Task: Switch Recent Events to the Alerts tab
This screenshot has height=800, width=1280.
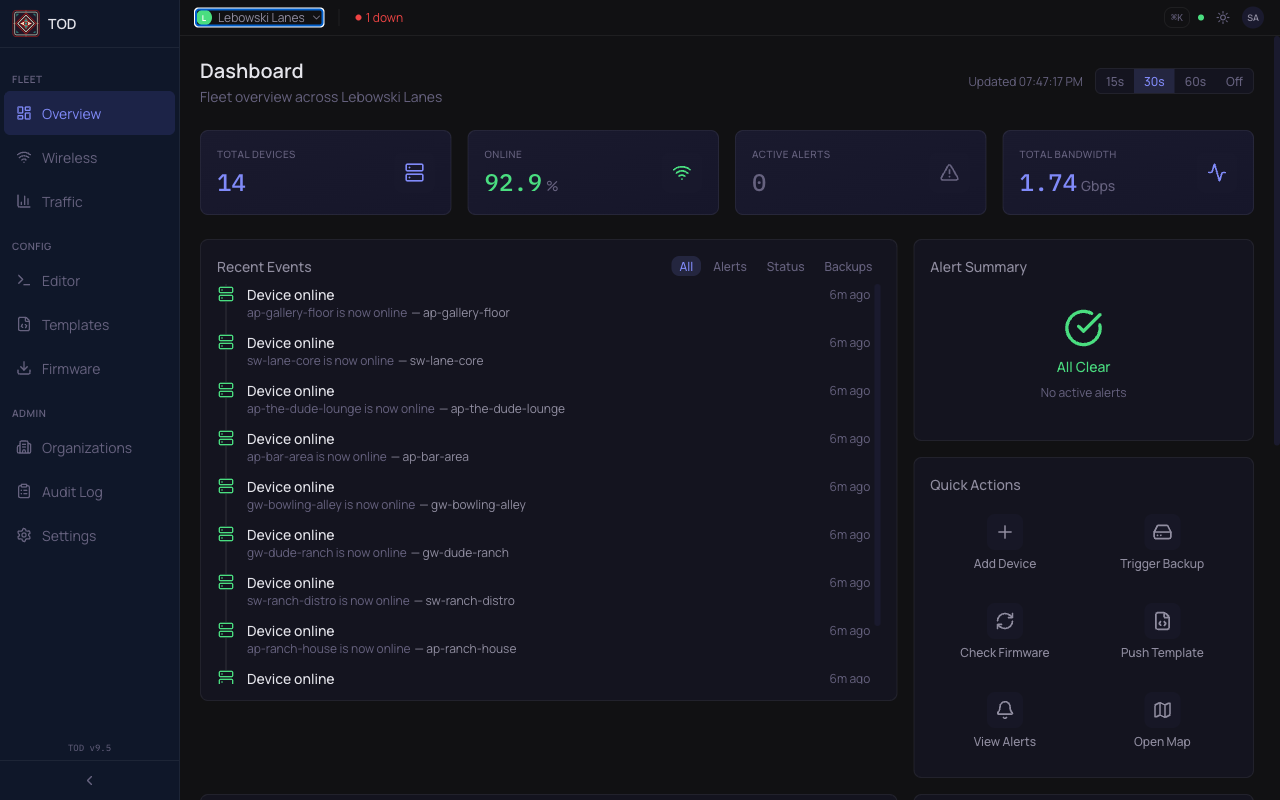Action: (x=729, y=266)
